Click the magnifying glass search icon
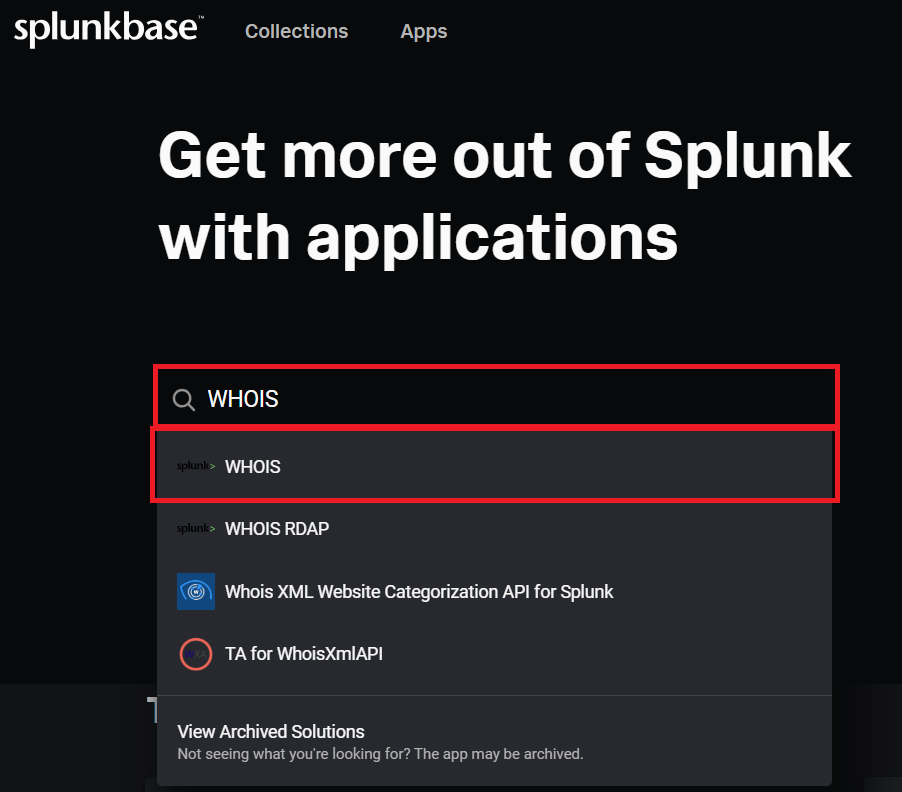Screen dimensions: 902x792 (184, 400)
